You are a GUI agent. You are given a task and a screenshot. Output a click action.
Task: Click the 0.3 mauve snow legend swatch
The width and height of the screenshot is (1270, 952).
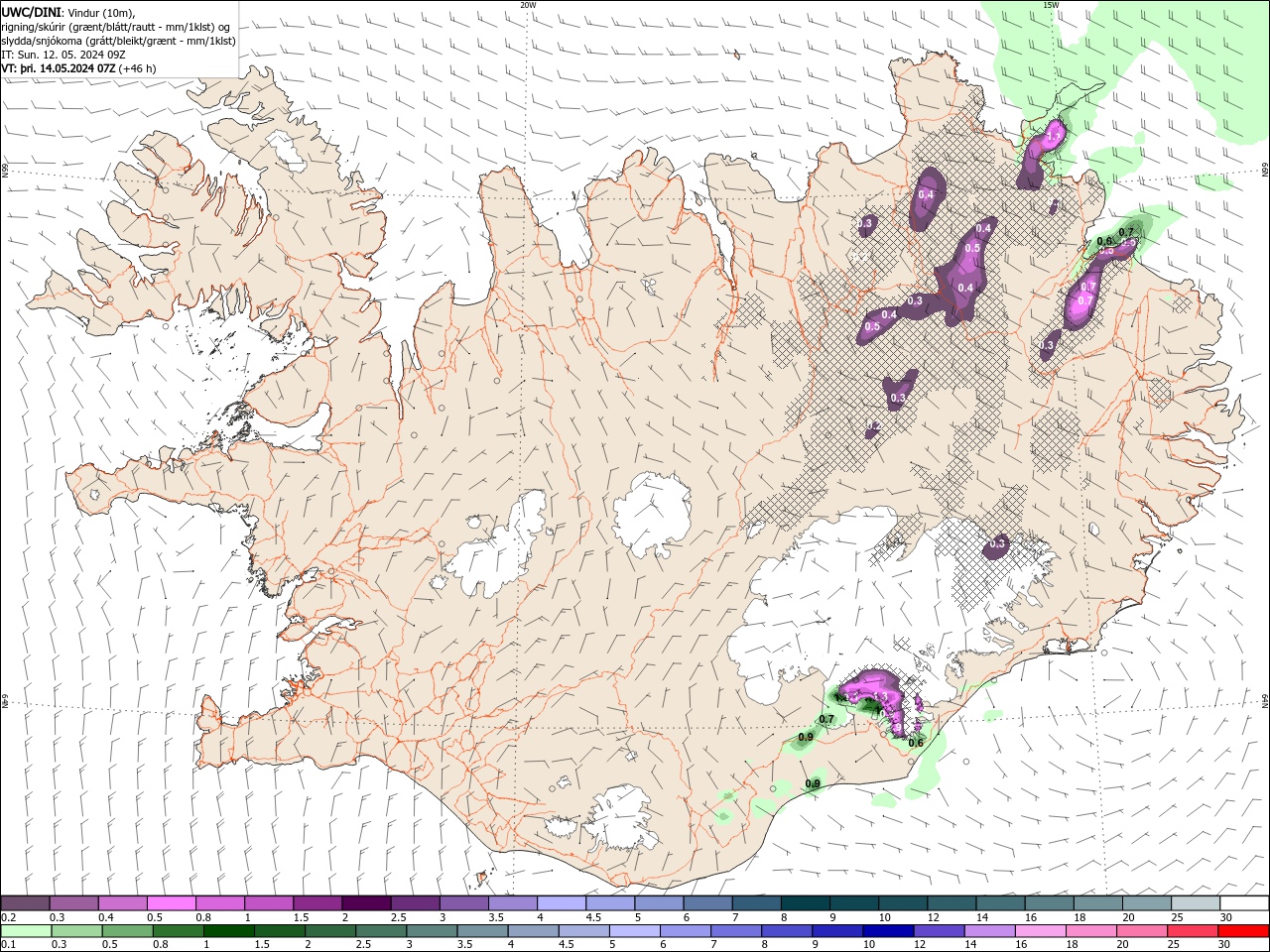tap(73, 903)
